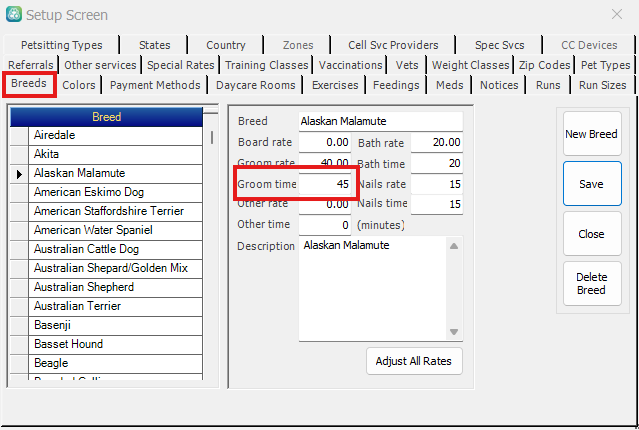Open the Daycare Rooms tab

point(256,85)
